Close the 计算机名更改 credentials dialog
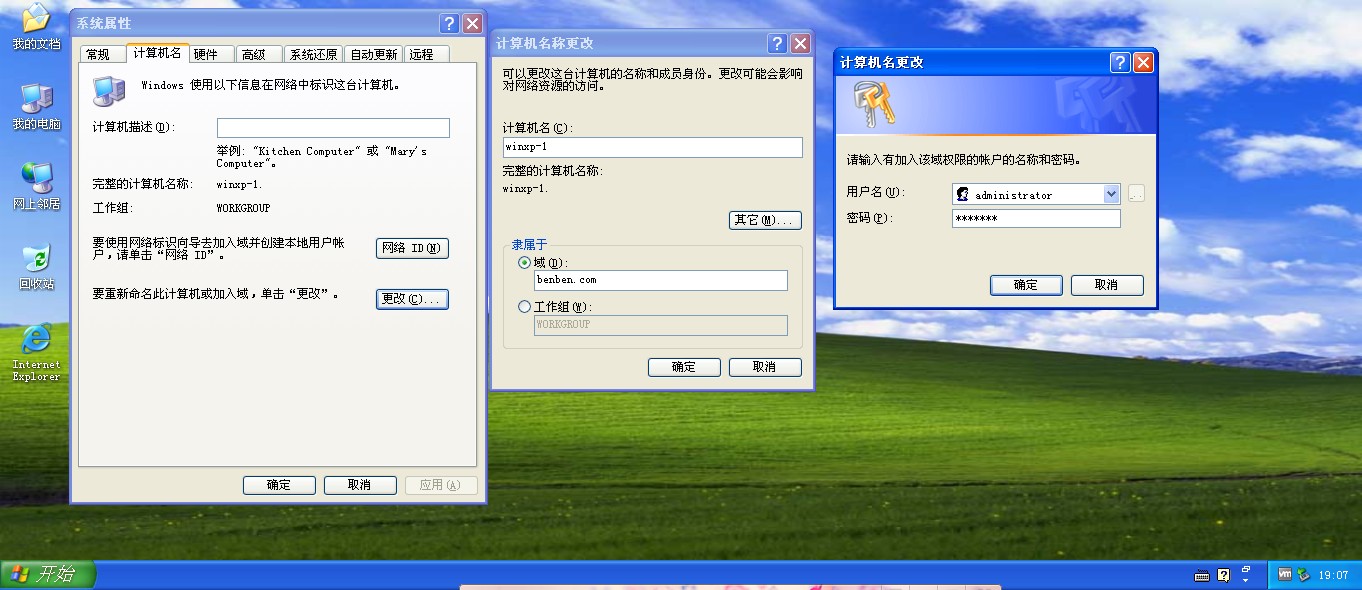Image resolution: width=1362 pixels, height=590 pixels. tap(1143, 62)
